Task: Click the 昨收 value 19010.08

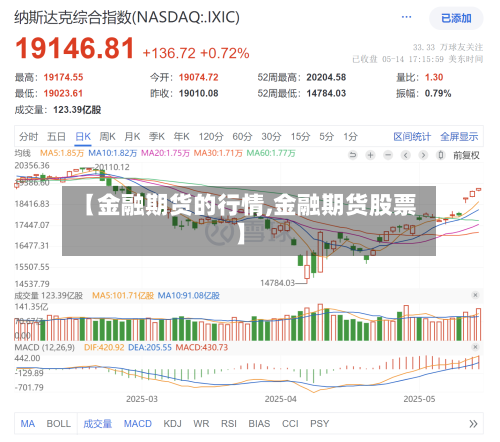Action: tap(198, 93)
